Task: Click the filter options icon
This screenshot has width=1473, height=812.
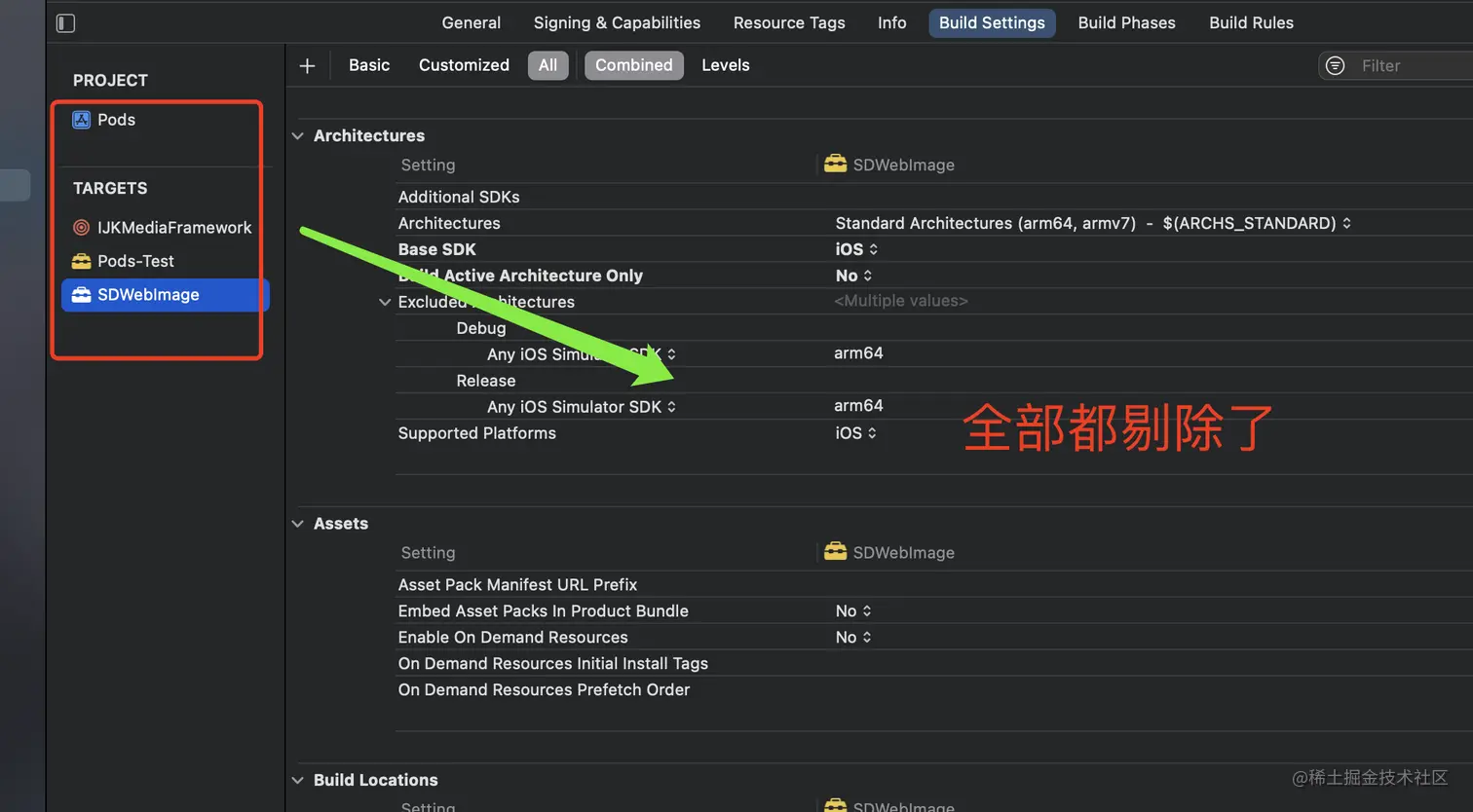Action: click(1335, 65)
